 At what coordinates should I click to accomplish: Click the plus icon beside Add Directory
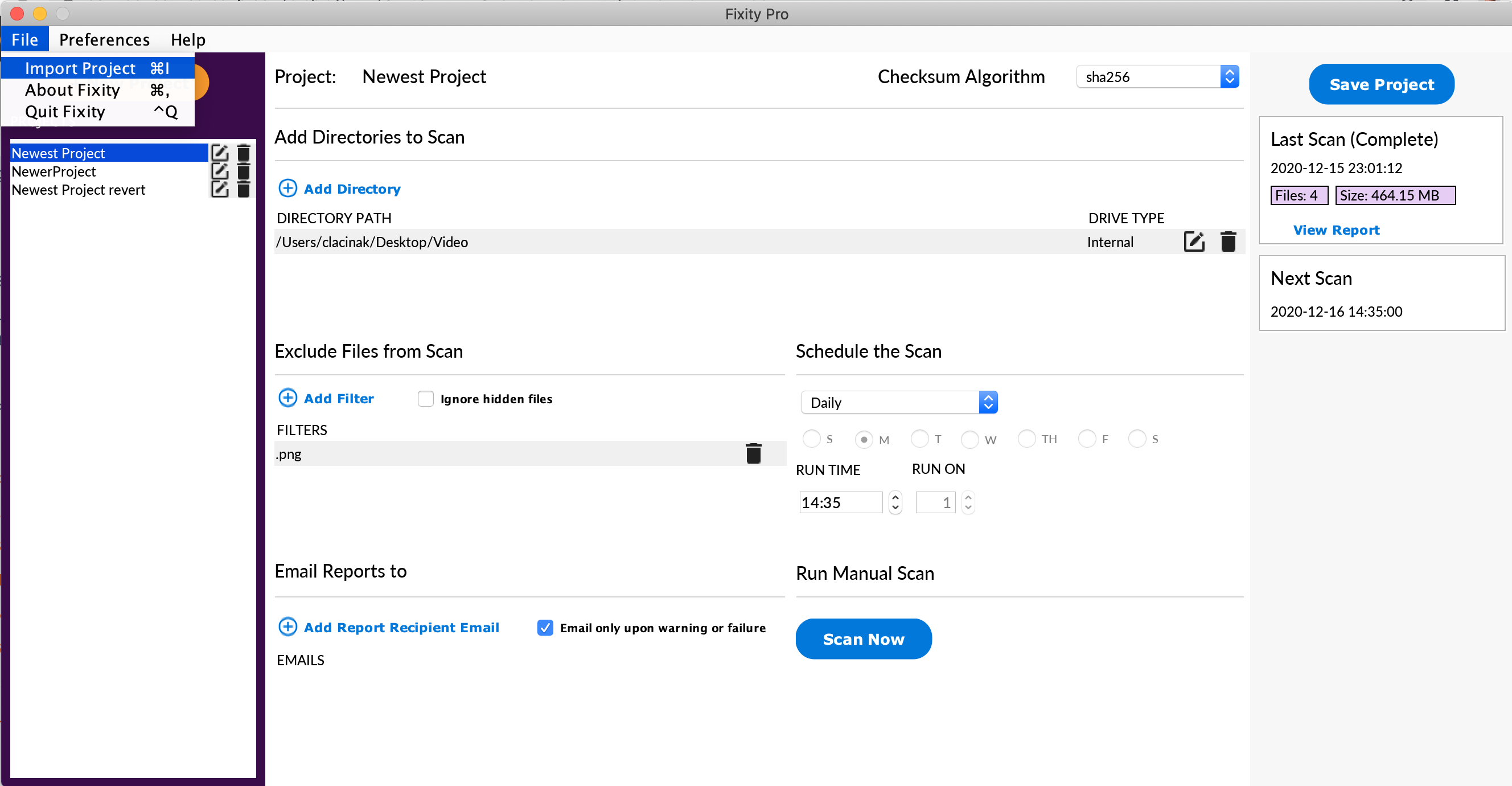[x=287, y=188]
